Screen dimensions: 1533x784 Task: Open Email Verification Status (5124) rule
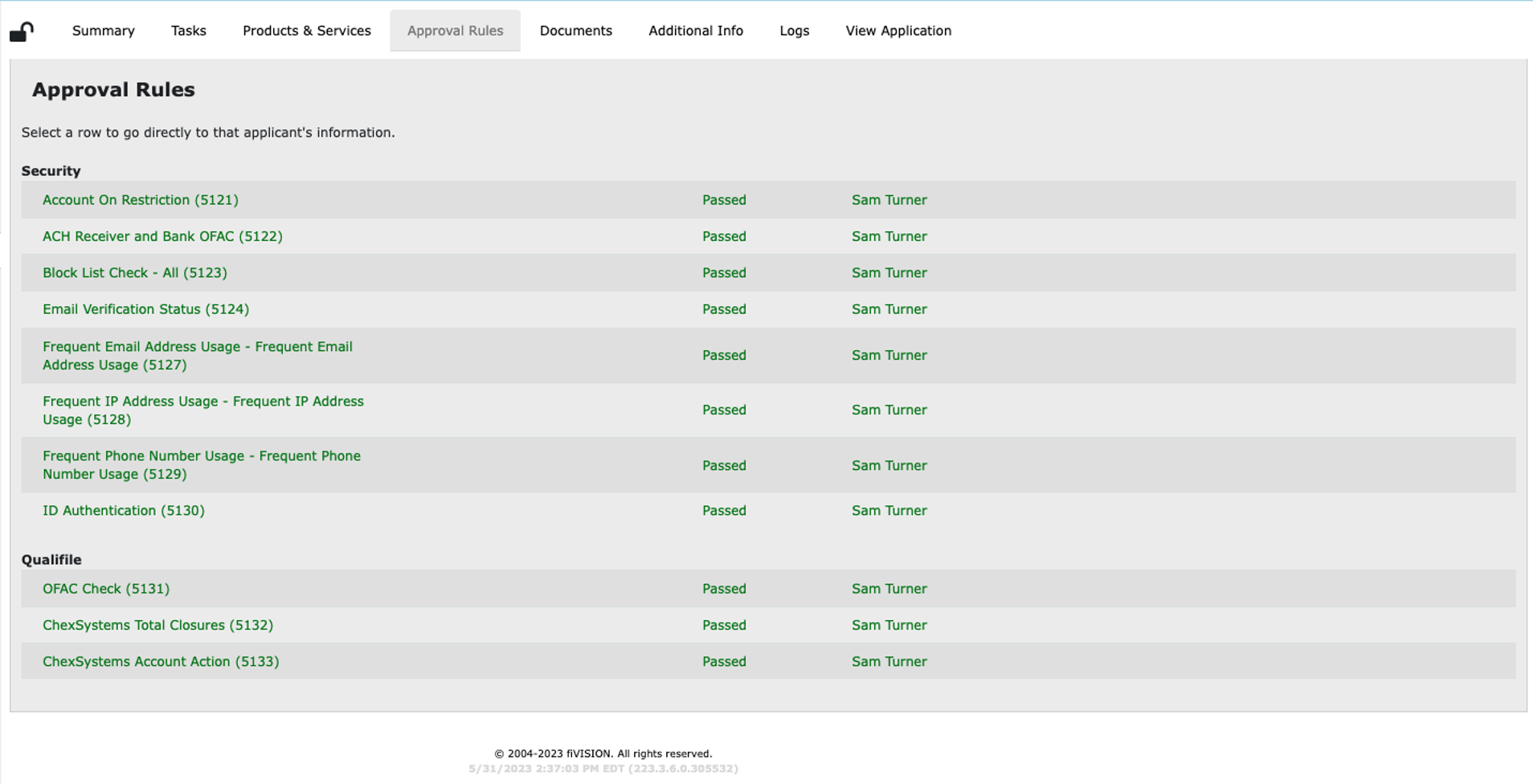tap(145, 309)
